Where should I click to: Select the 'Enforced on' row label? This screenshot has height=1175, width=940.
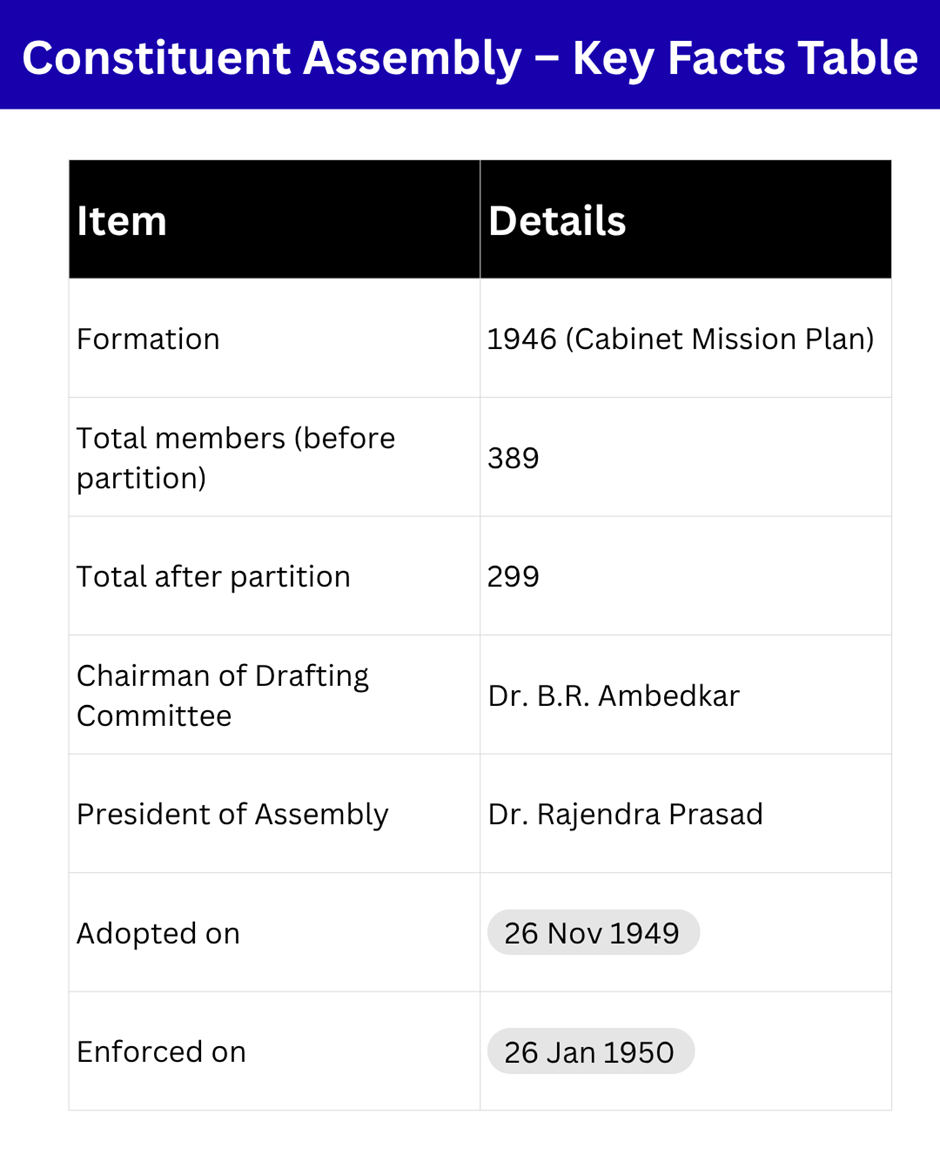(x=161, y=1052)
